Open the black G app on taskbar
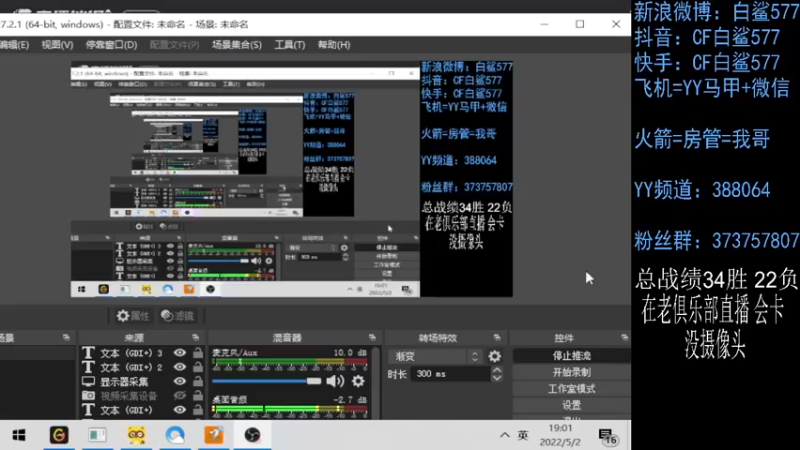Image resolution: width=800 pixels, height=450 pixels. pos(59,435)
